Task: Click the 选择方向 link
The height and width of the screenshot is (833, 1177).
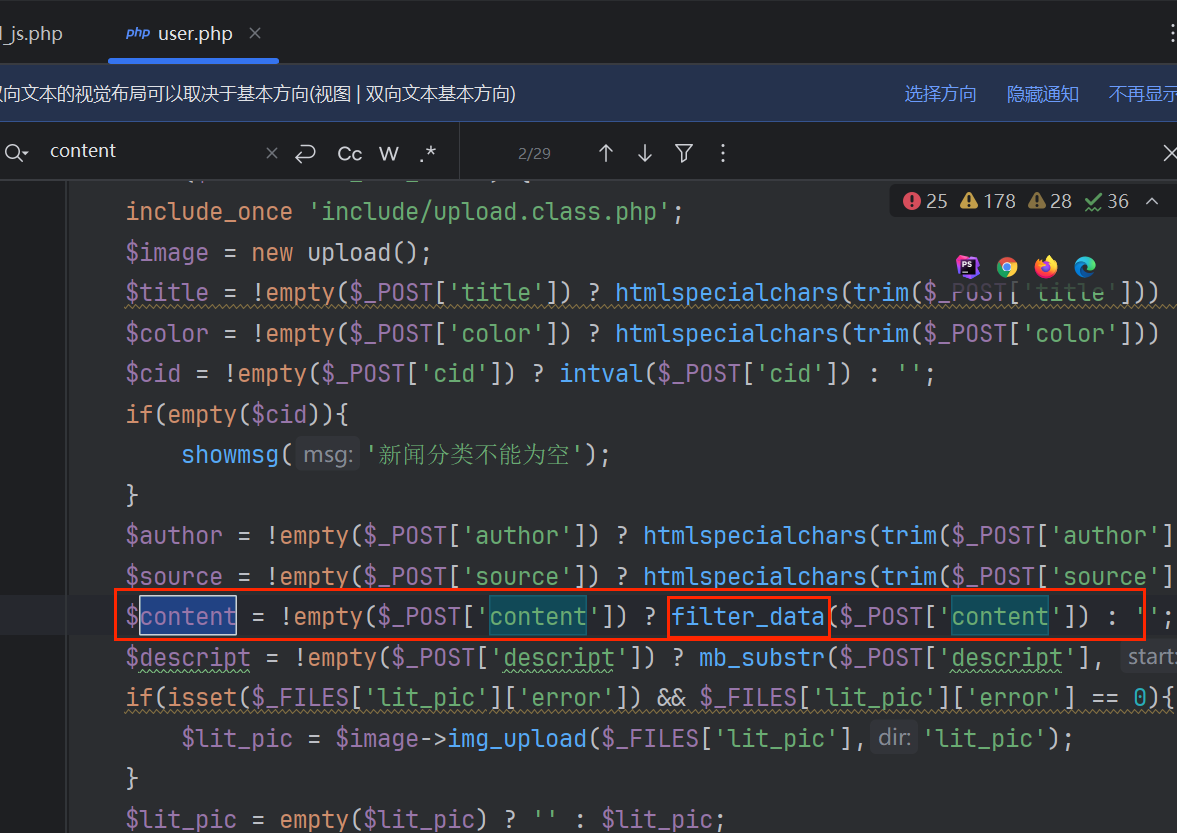Action: click(x=940, y=94)
